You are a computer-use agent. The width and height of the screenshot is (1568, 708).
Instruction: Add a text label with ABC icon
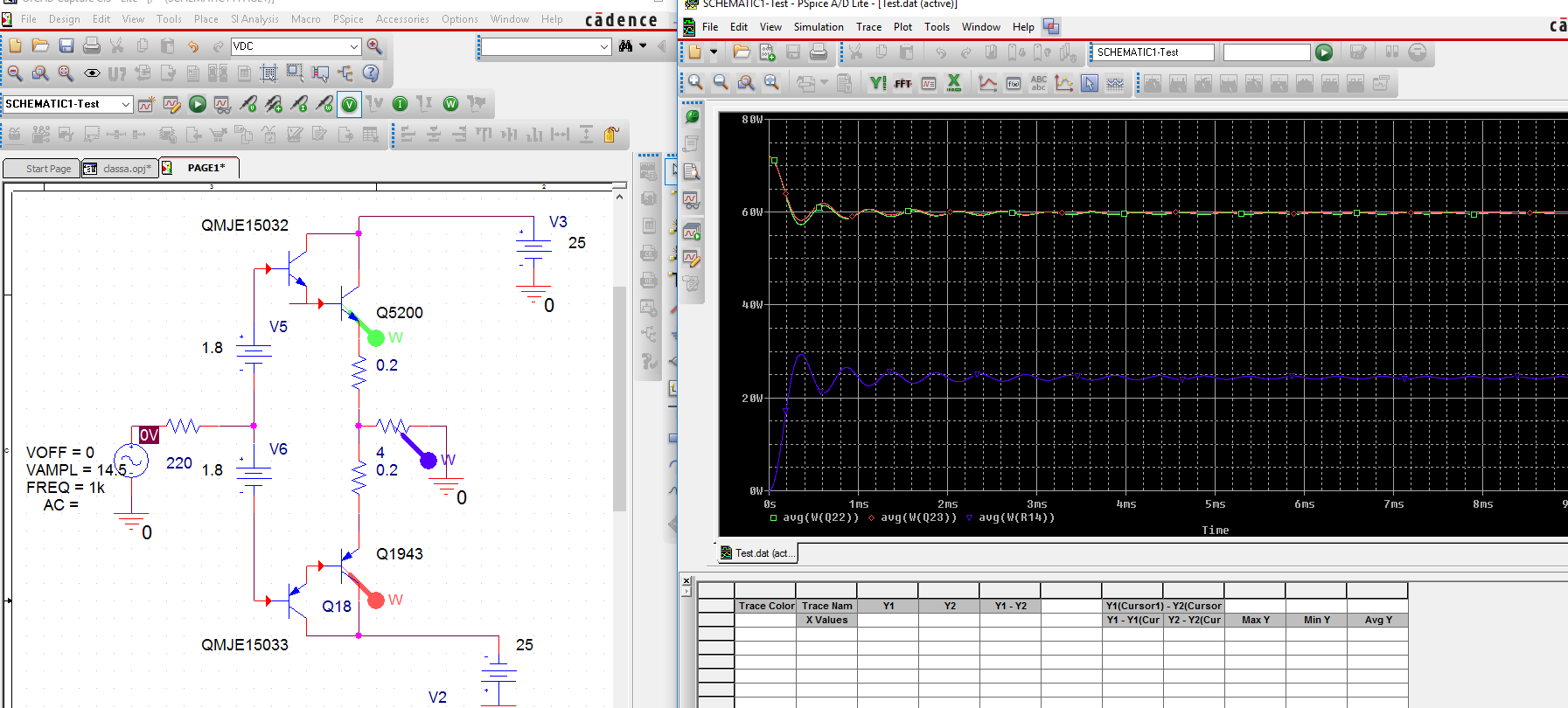1039,83
